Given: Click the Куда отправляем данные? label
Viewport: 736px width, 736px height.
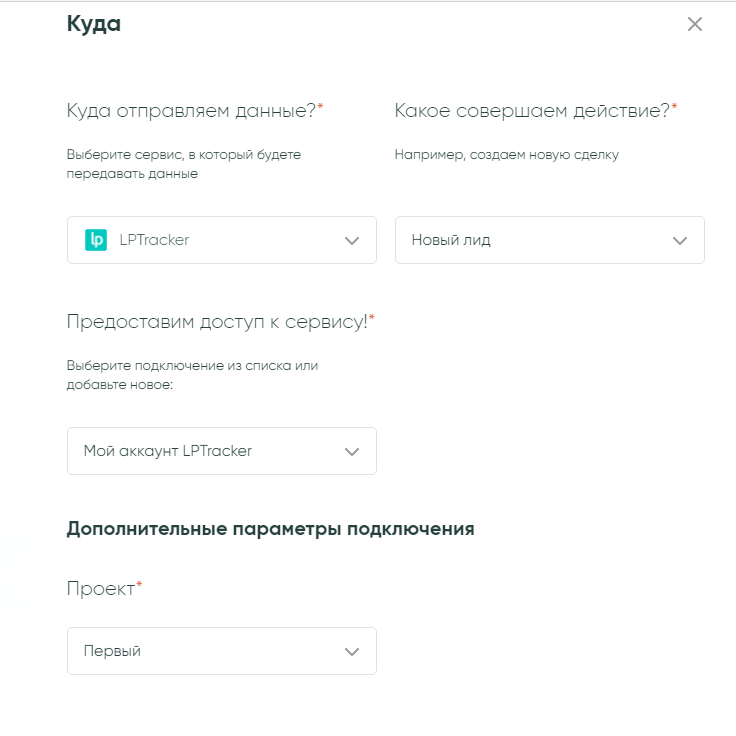Looking at the screenshot, I should pos(191,111).
